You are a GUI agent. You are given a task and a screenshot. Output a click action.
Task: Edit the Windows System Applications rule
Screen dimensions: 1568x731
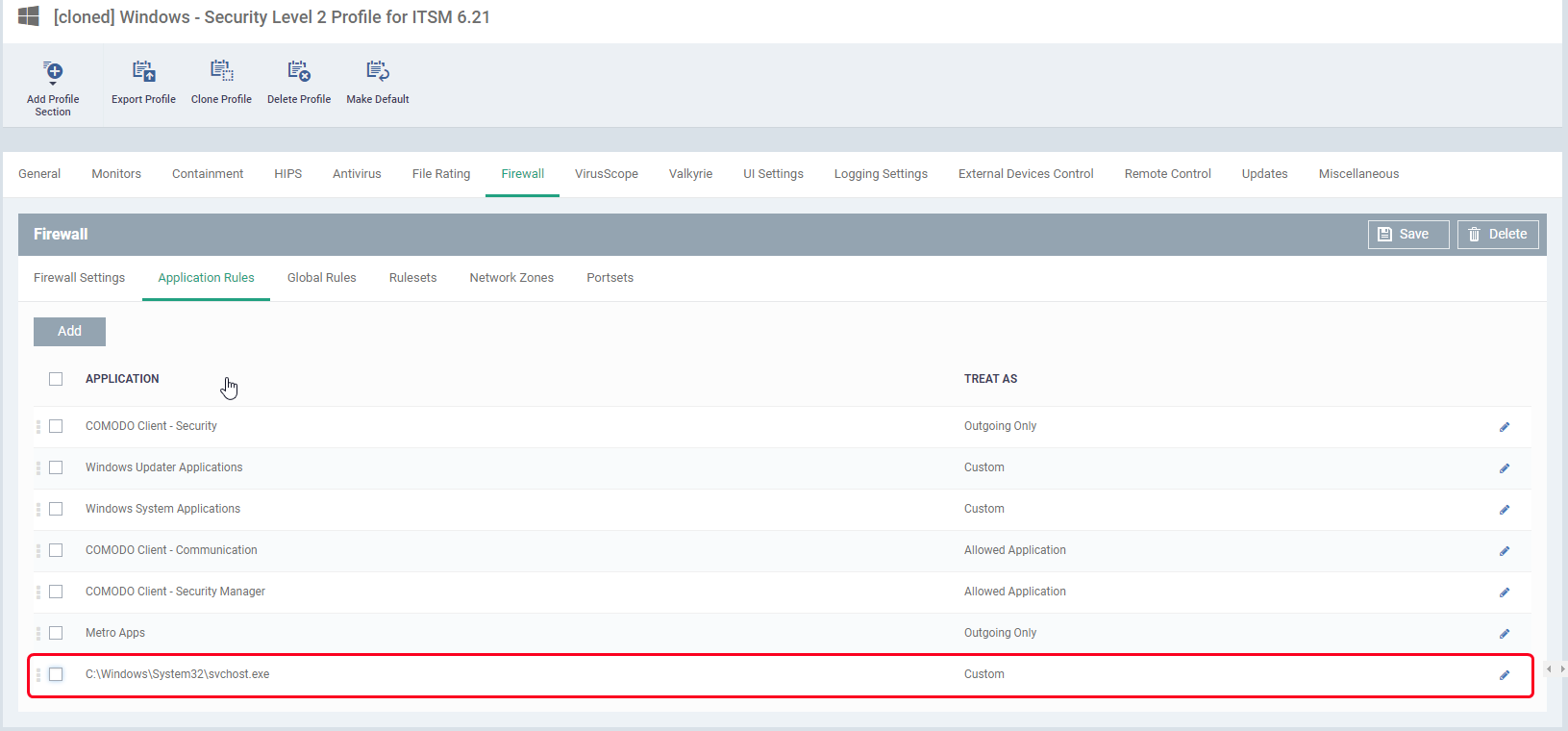coord(1505,510)
